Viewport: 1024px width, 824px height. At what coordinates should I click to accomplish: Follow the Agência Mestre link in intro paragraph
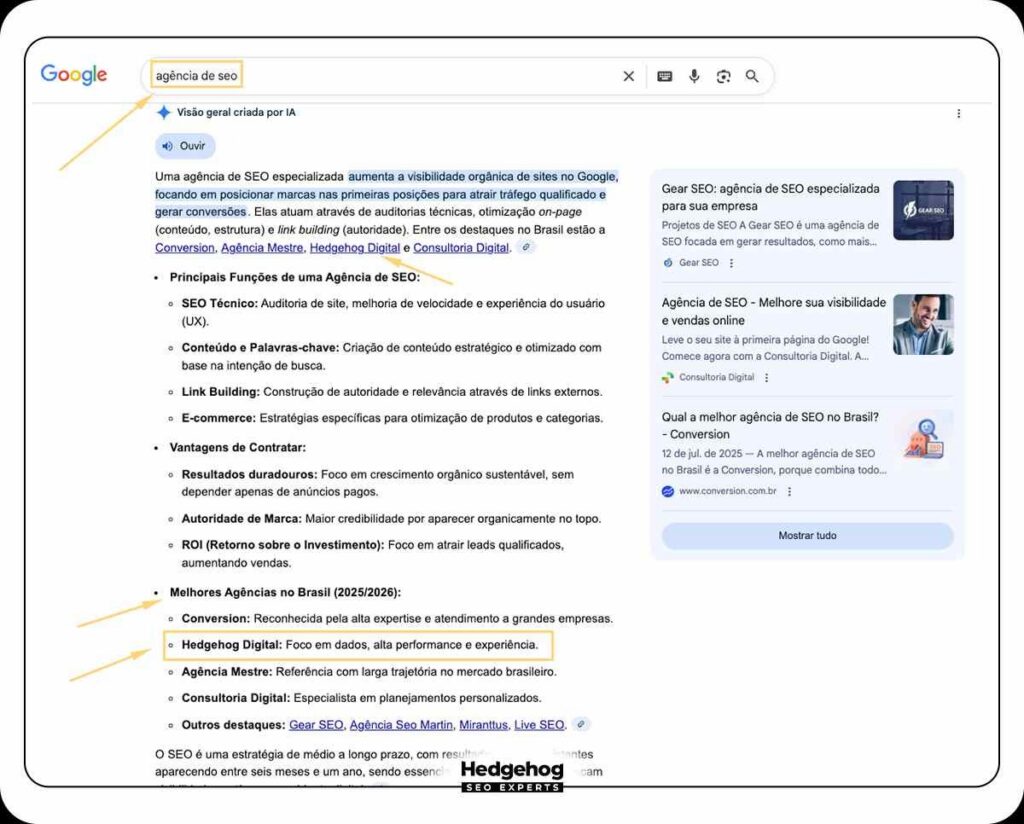pyautogui.click(x=262, y=248)
